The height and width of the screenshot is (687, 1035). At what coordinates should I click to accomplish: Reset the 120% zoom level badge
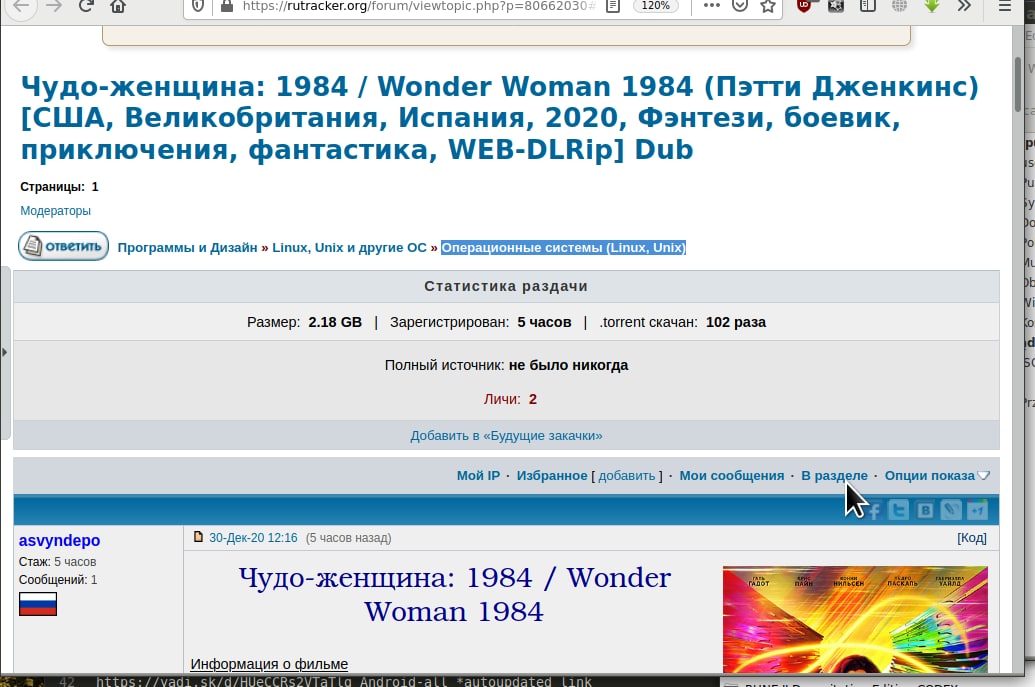[x=655, y=6]
